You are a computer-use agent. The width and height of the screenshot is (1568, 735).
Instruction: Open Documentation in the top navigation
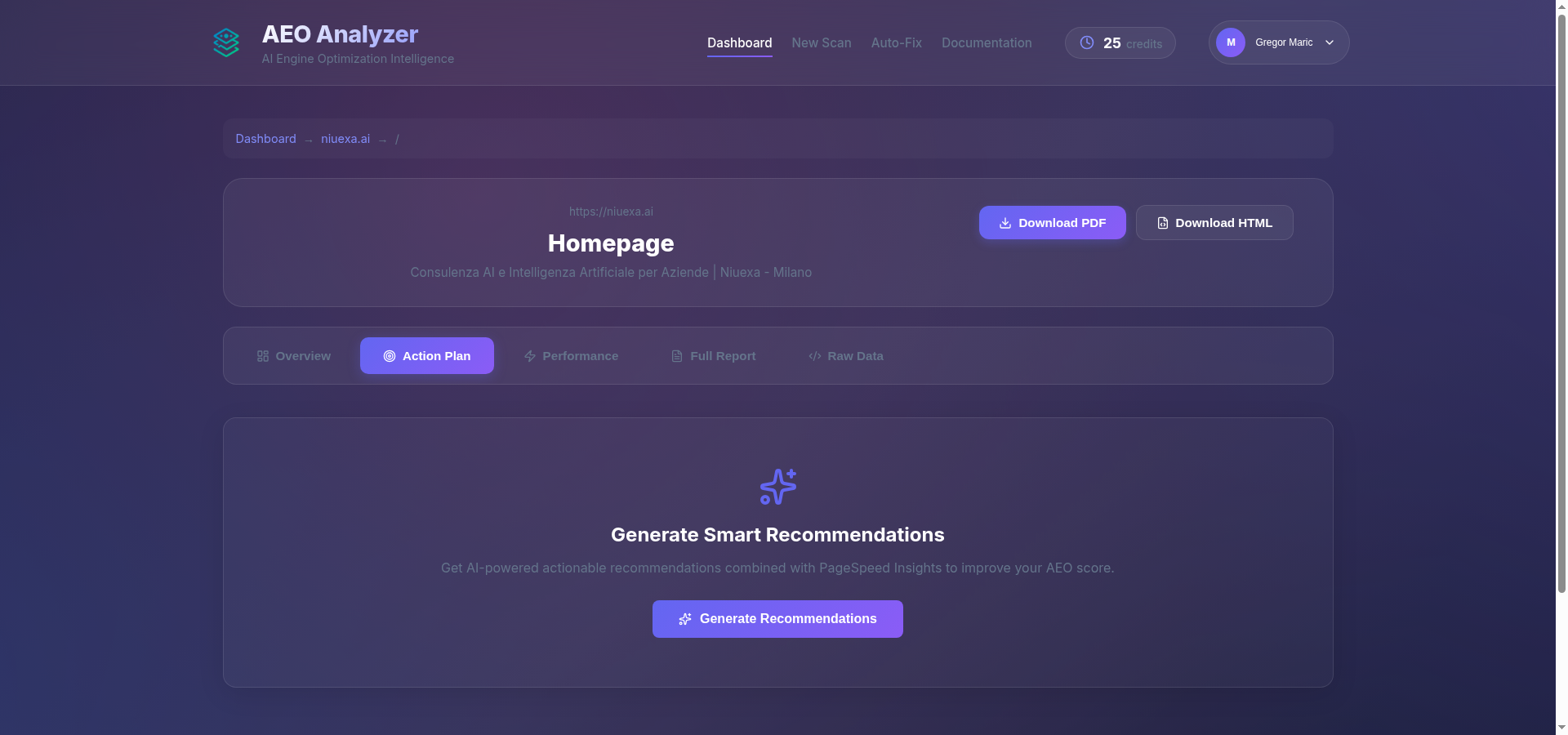(986, 42)
